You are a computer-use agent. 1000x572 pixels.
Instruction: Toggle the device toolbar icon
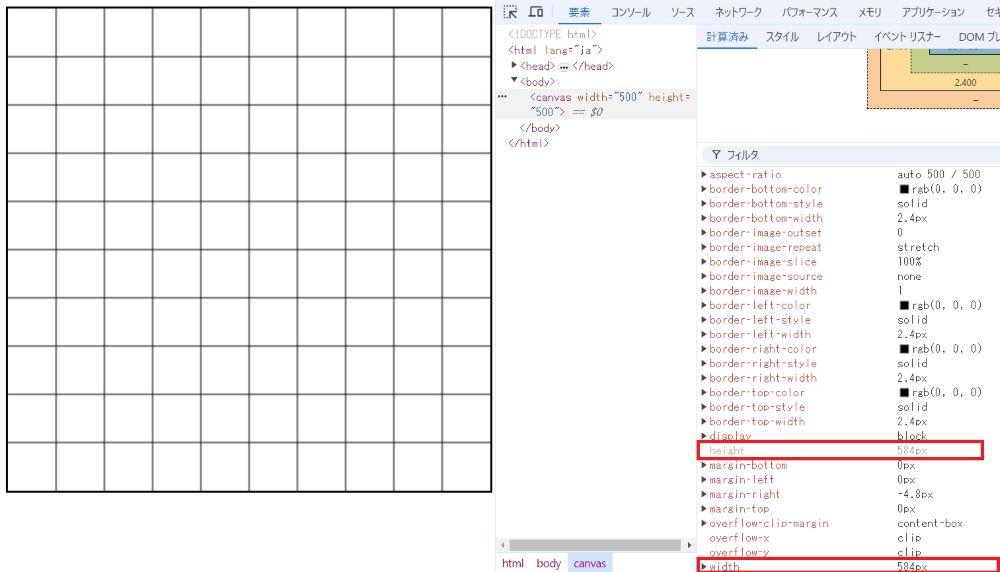click(536, 11)
